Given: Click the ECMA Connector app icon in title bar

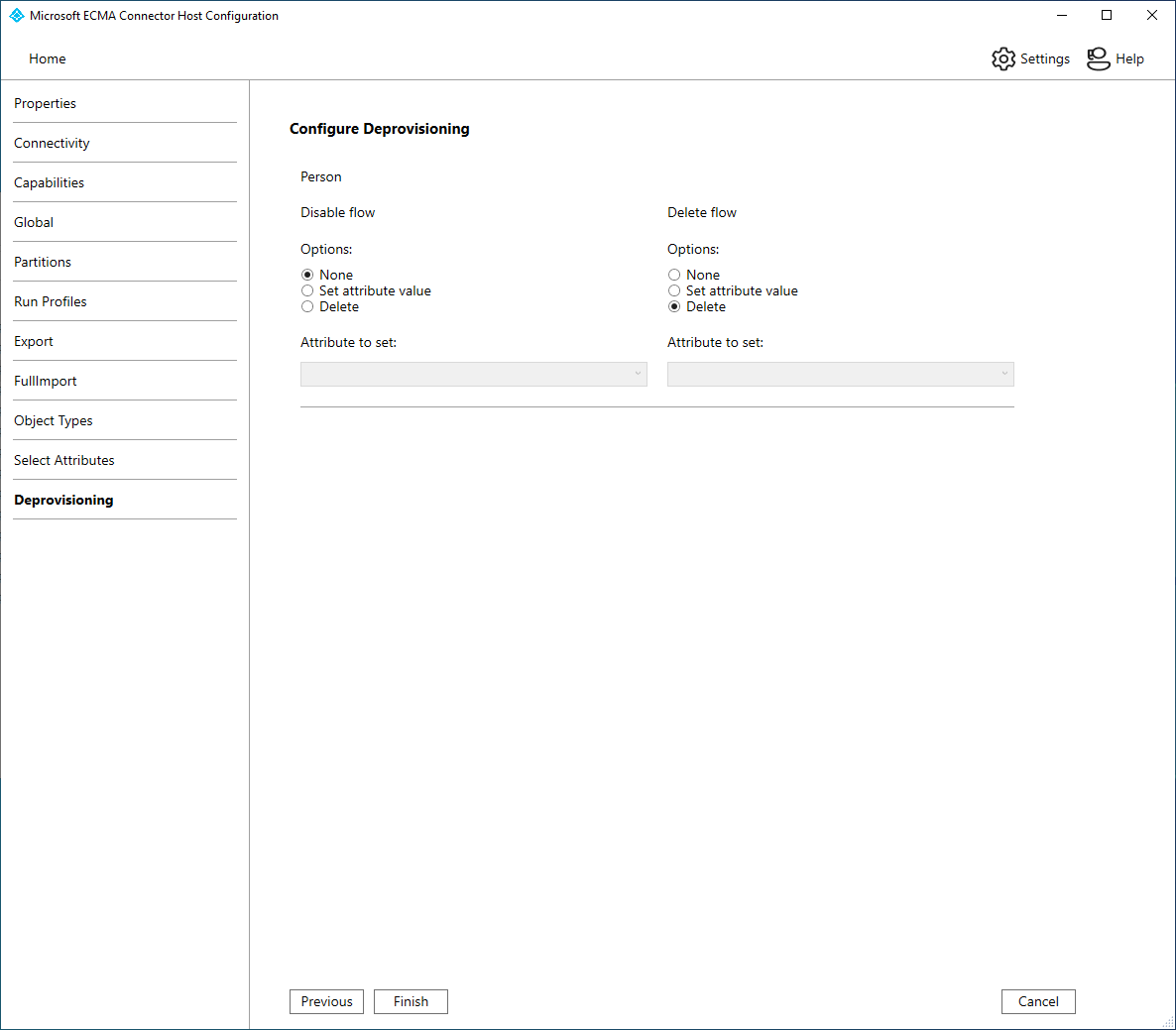Looking at the screenshot, I should (17, 15).
